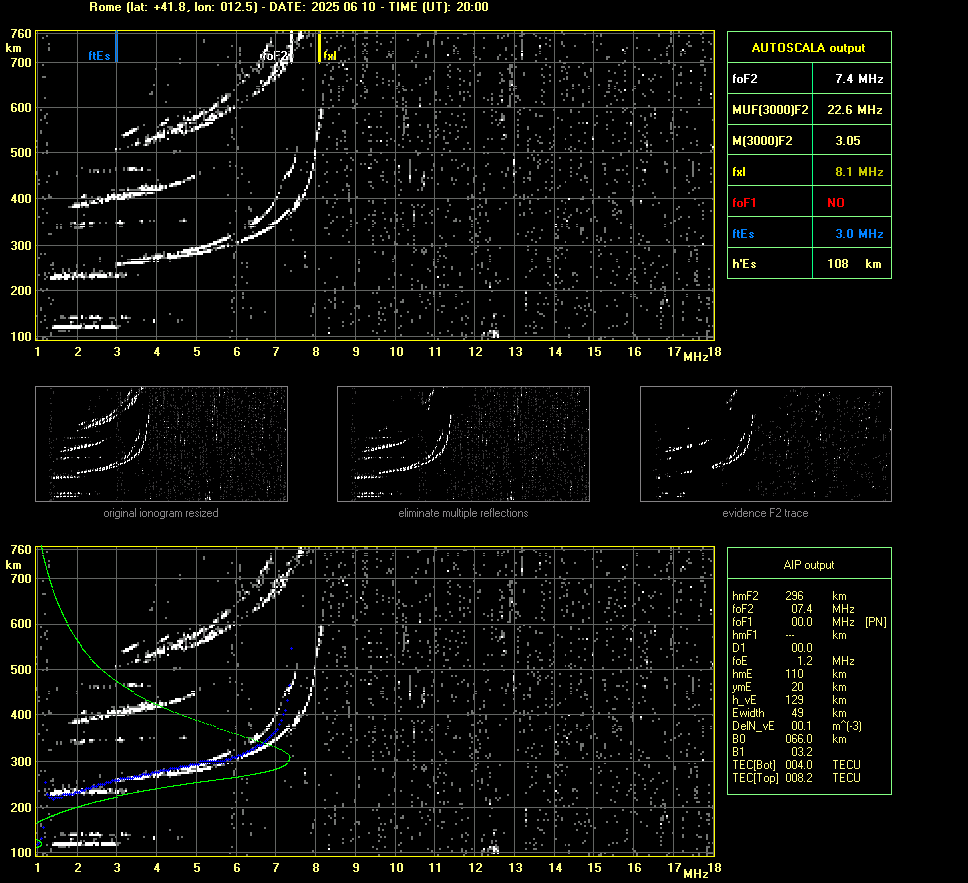968x883 pixels.
Task: Click the green electron density profile peak in bottom ionogram
Action: coord(288,756)
